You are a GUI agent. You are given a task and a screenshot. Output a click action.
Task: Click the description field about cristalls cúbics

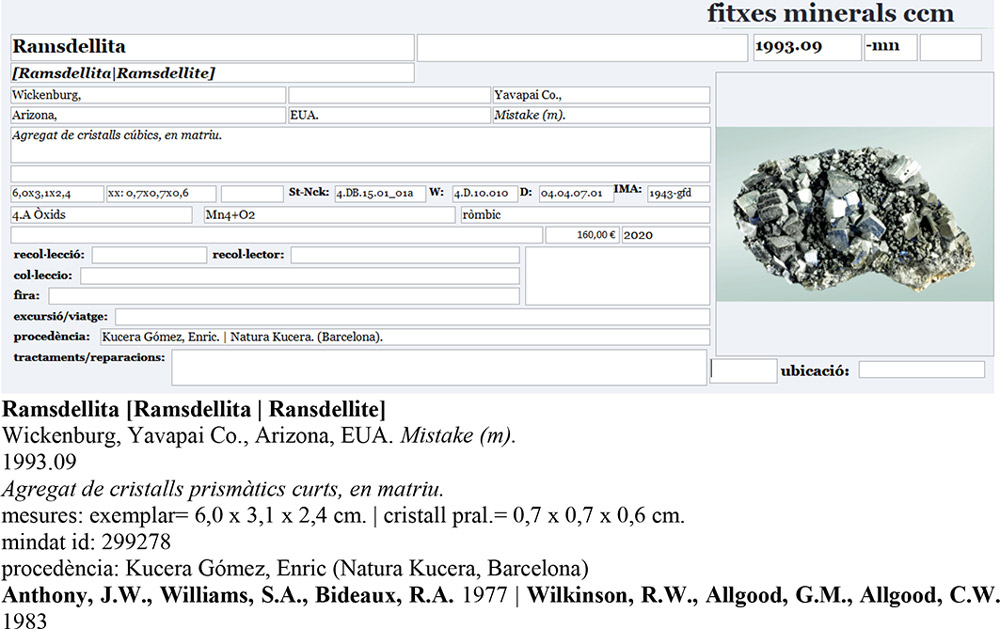pyautogui.click(x=360, y=145)
